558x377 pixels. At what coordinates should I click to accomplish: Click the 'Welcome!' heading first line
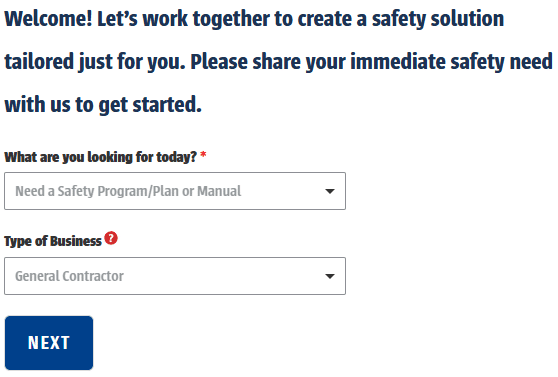click(254, 19)
